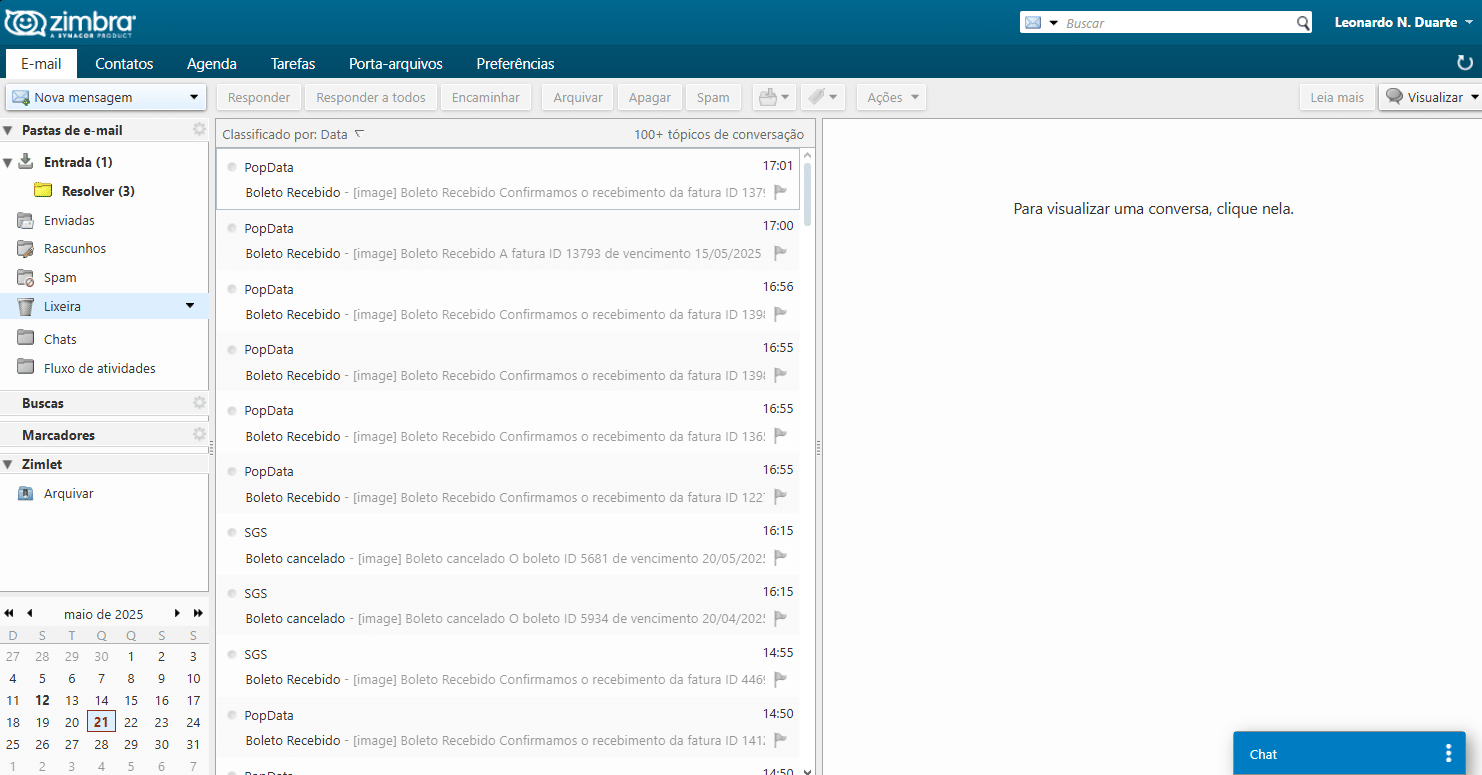The image size is (1482, 775).
Task: Click the search magnifier icon
Action: click(1302, 21)
